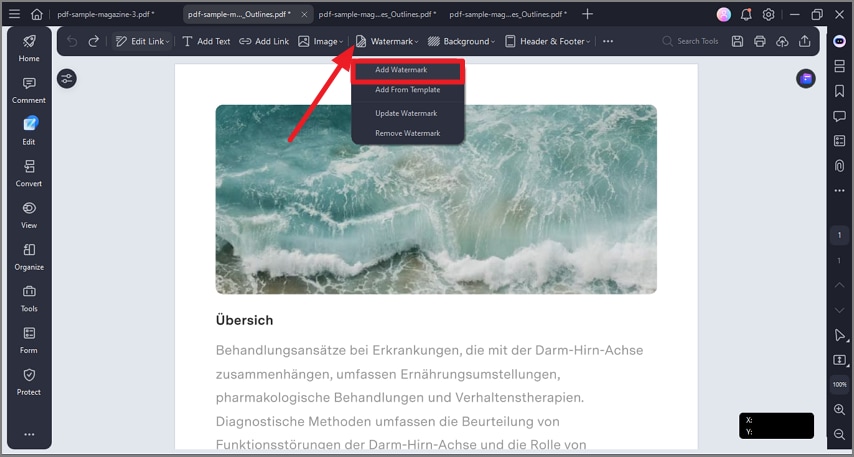
Task: Switch to pdf-sample-magazine-3.pdf tab
Action: coord(106,14)
